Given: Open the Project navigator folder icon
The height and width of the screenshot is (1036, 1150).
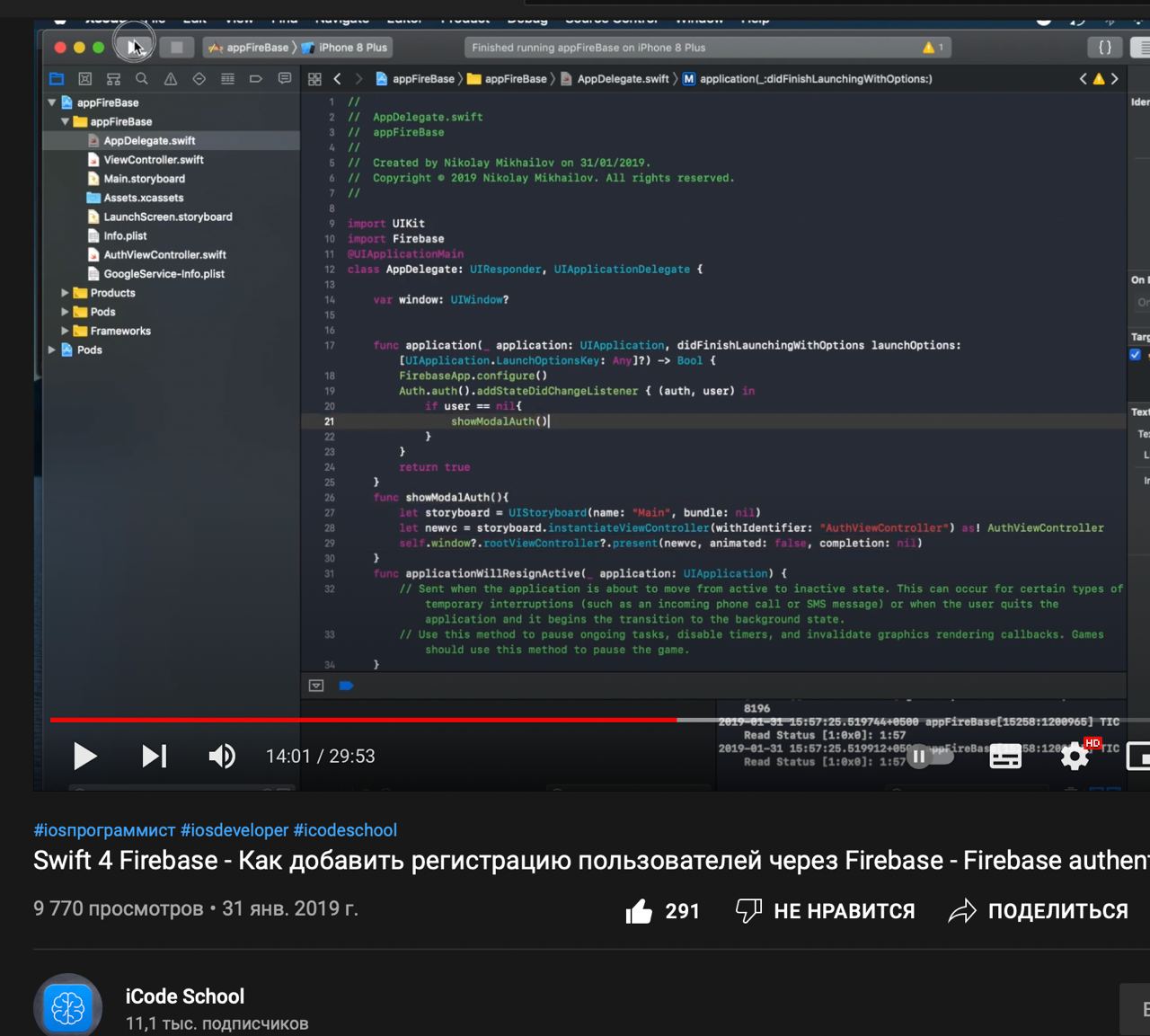Looking at the screenshot, I should pyautogui.click(x=57, y=79).
